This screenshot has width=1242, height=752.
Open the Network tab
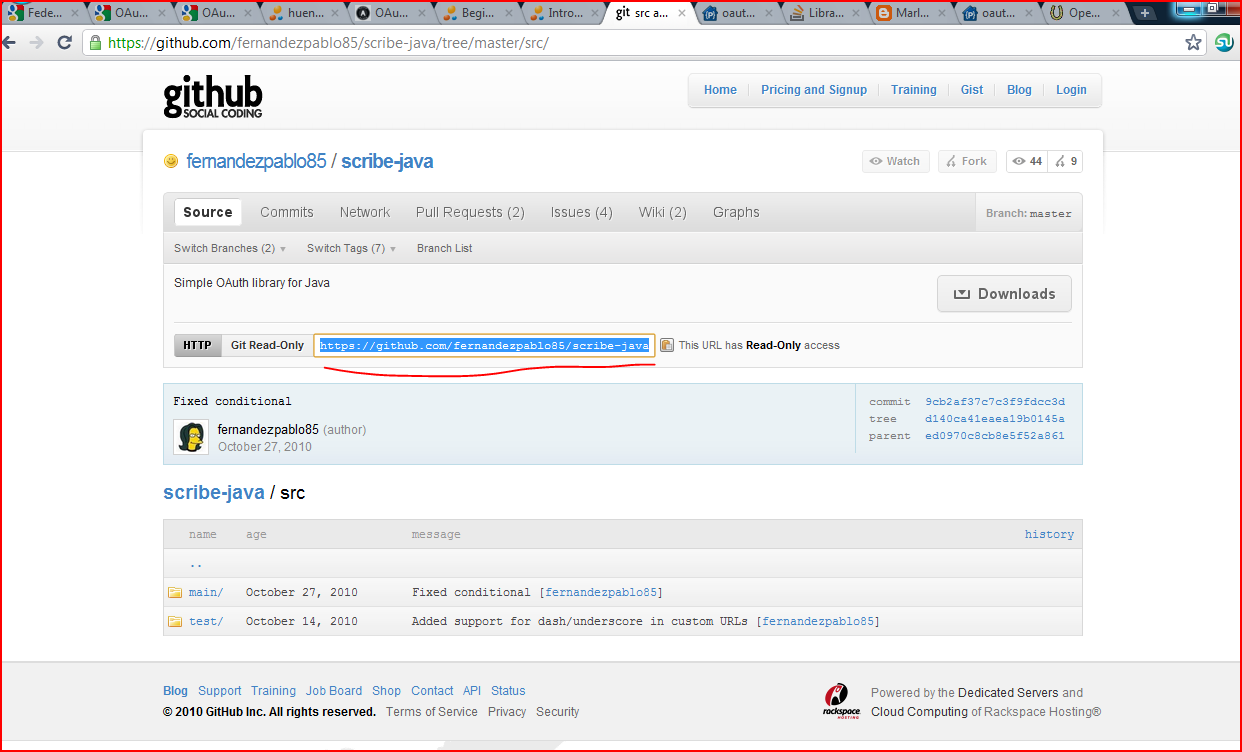click(x=365, y=212)
